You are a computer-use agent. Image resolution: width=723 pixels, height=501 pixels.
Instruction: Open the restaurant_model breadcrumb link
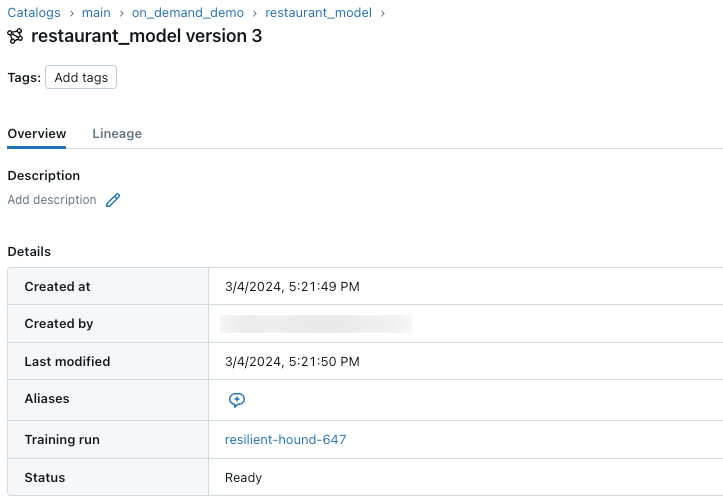point(318,13)
